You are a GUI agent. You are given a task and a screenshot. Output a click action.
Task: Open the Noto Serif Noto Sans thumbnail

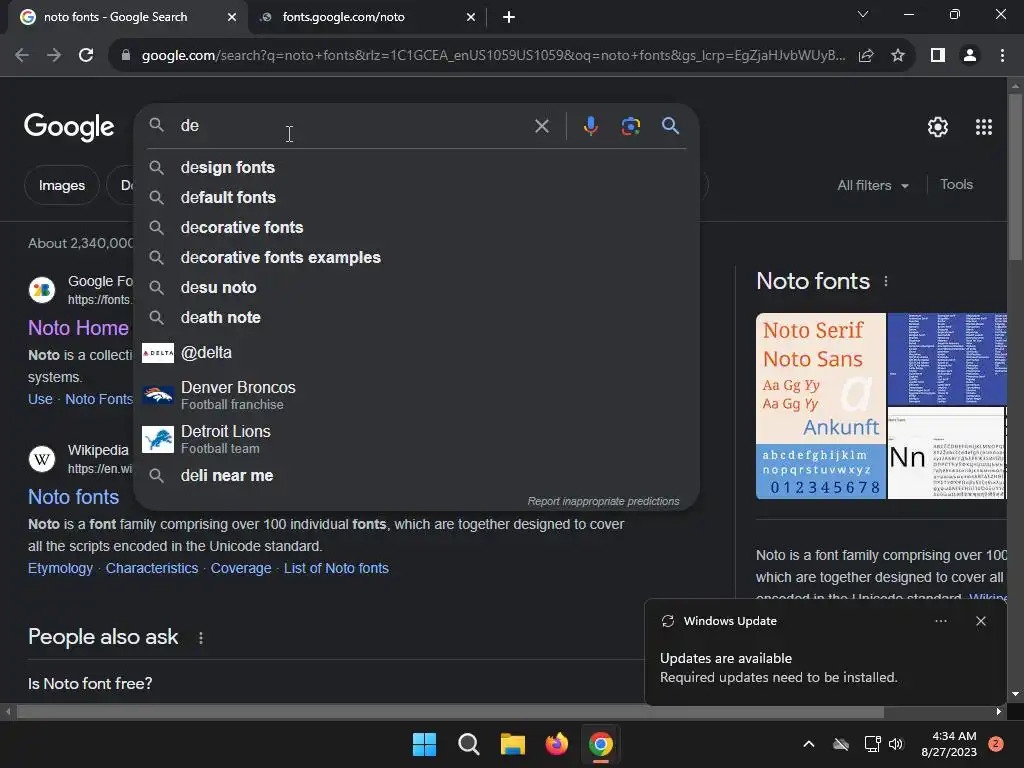click(x=821, y=406)
